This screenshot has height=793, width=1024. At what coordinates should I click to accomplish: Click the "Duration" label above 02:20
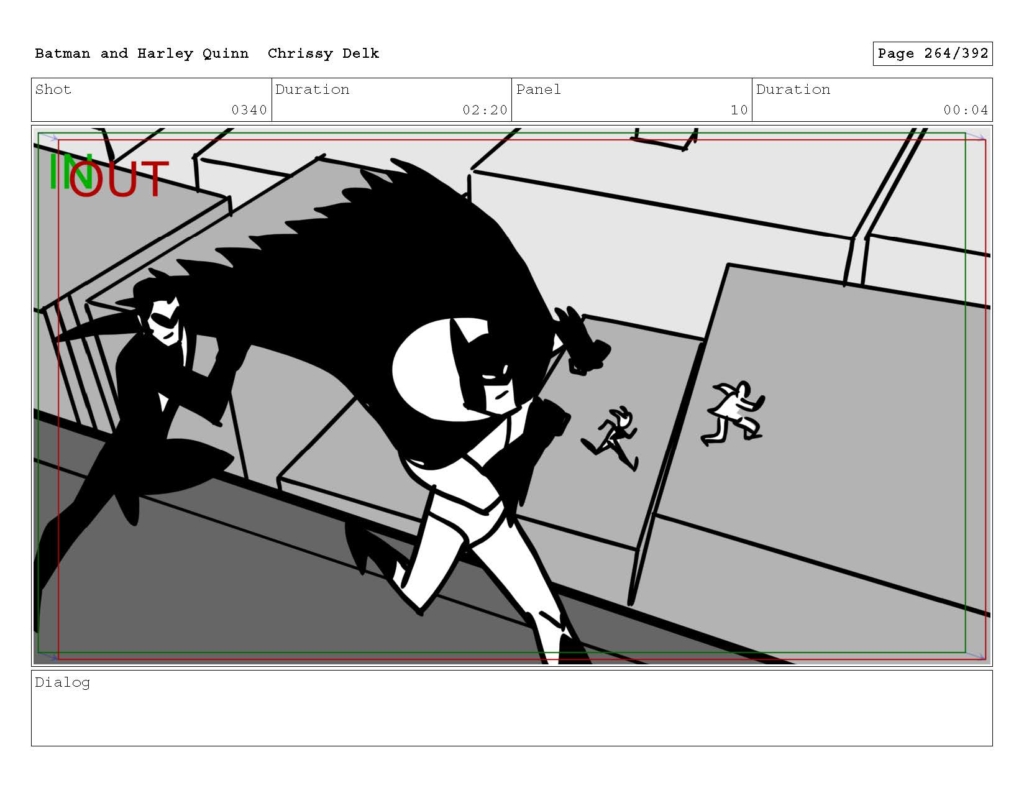tap(312, 89)
